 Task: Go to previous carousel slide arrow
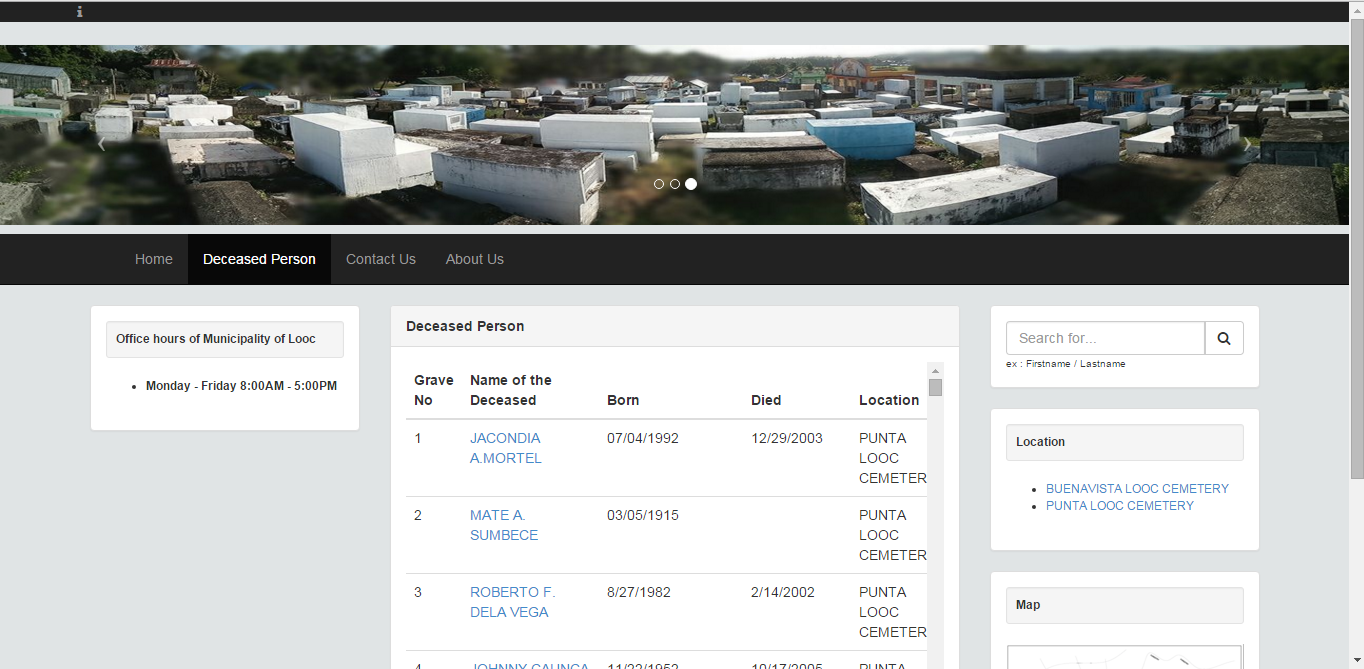click(x=101, y=143)
